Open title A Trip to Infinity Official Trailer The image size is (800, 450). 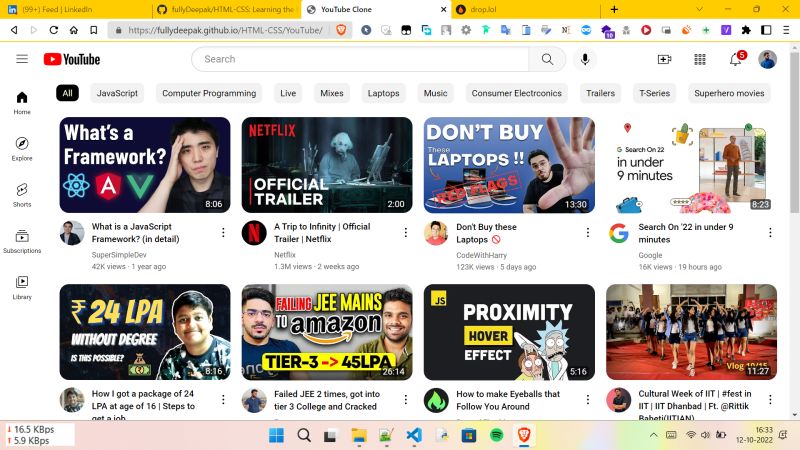tap(322, 233)
